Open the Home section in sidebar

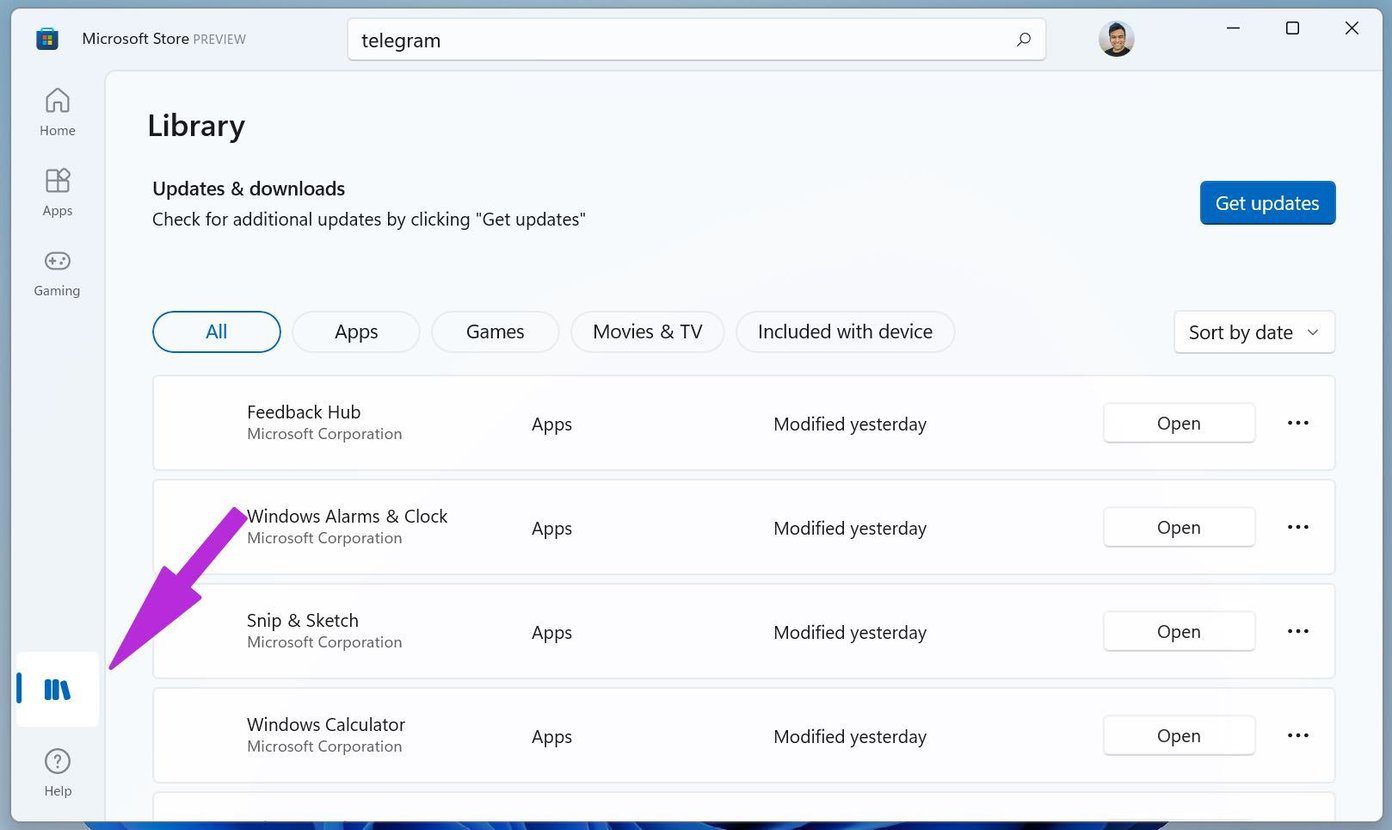tap(57, 112)
